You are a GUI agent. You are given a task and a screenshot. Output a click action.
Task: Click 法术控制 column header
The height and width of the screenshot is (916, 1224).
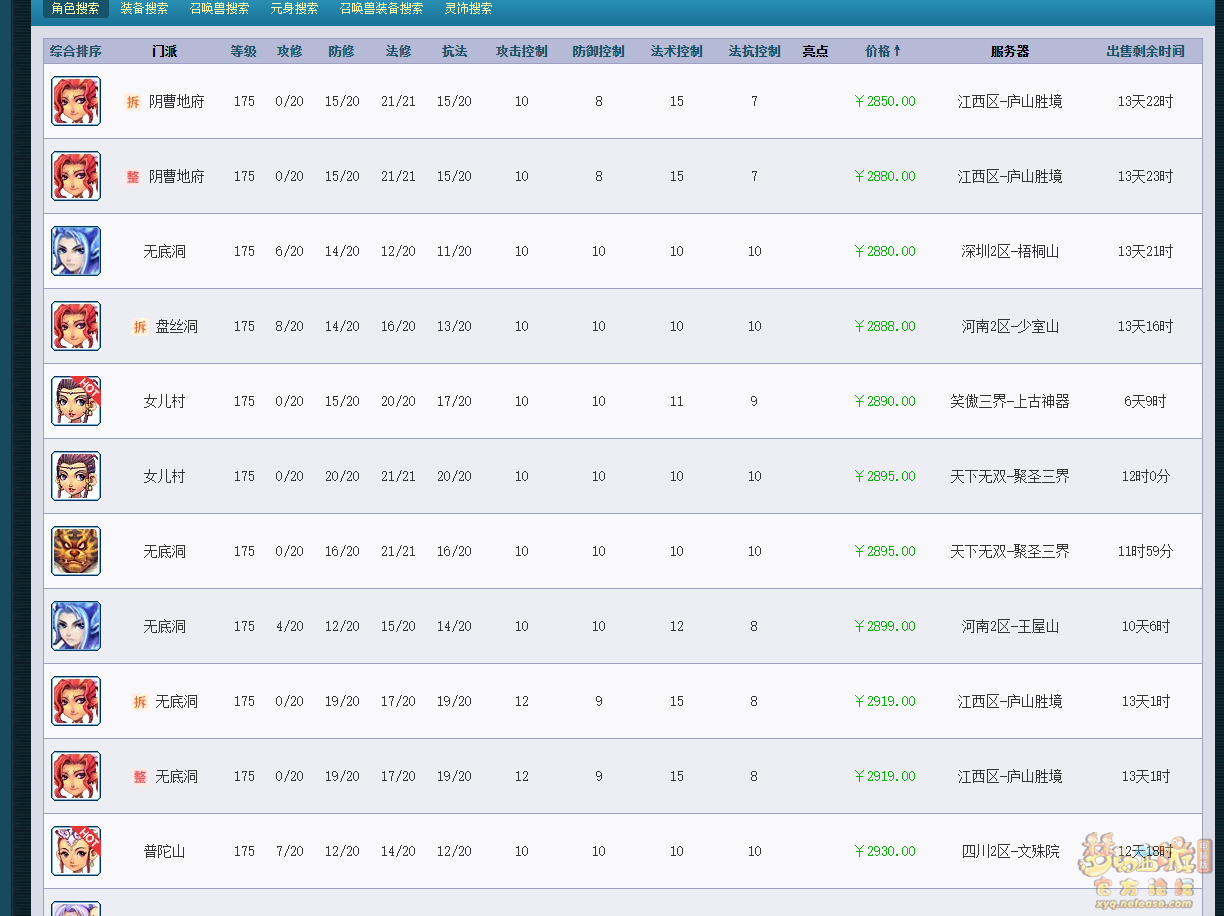[x=677, y=51]
